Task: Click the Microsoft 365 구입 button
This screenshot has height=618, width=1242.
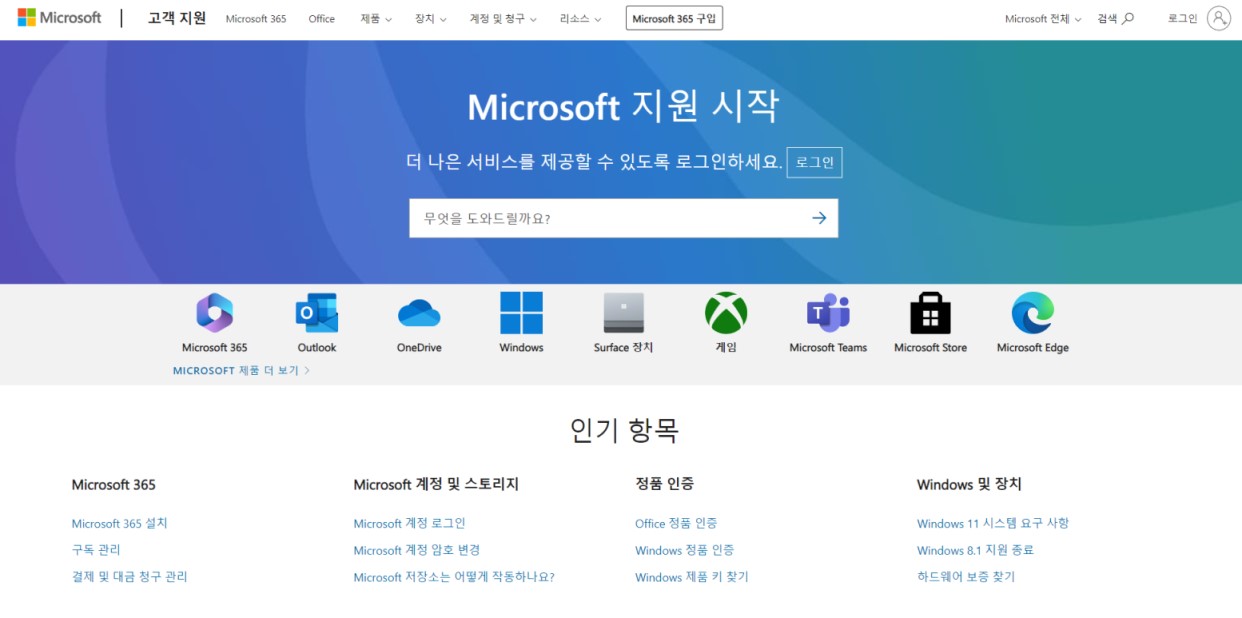Action: click(x=674, y=19)
